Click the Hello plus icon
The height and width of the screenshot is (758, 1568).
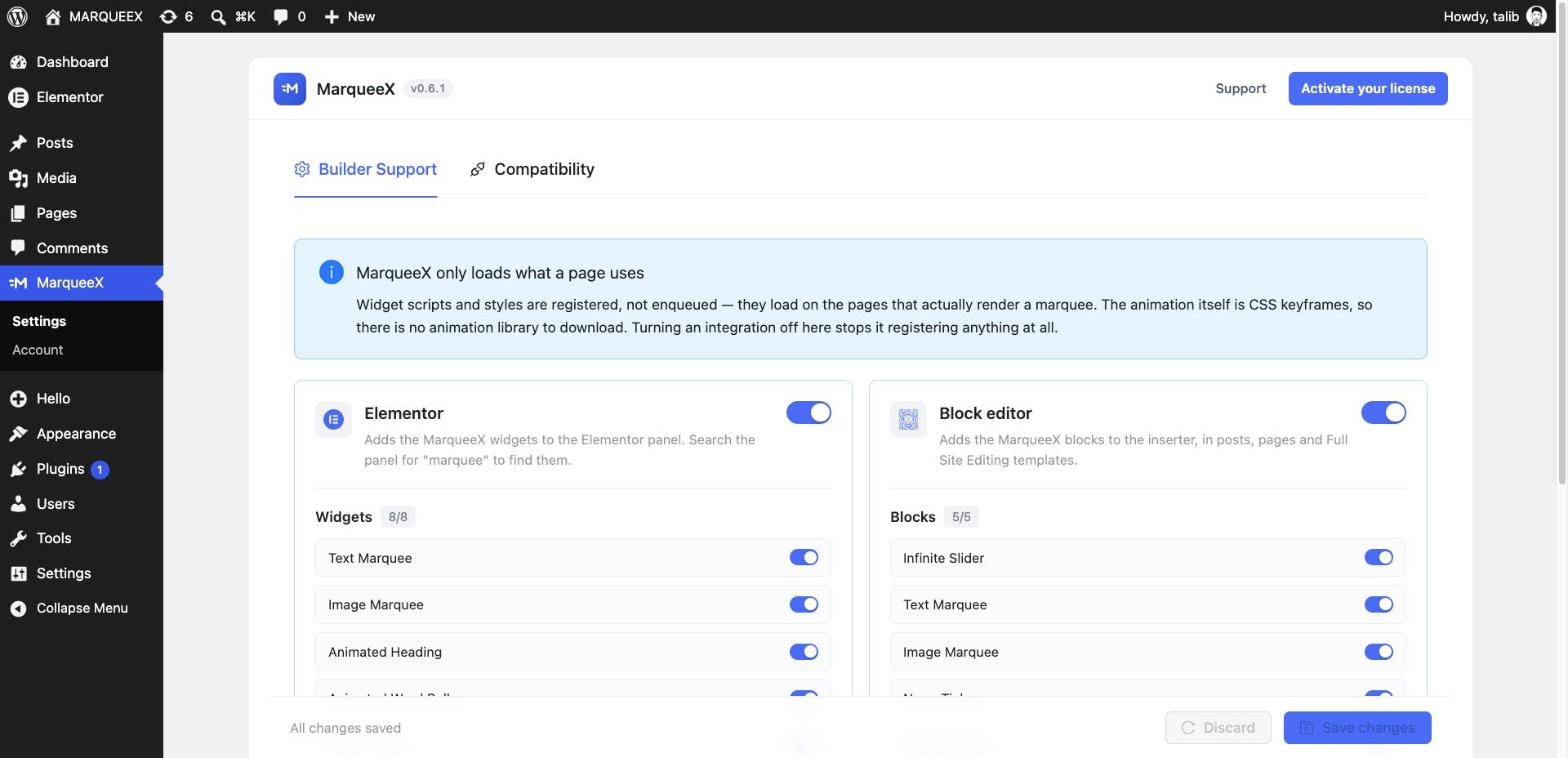coord(18,399)
